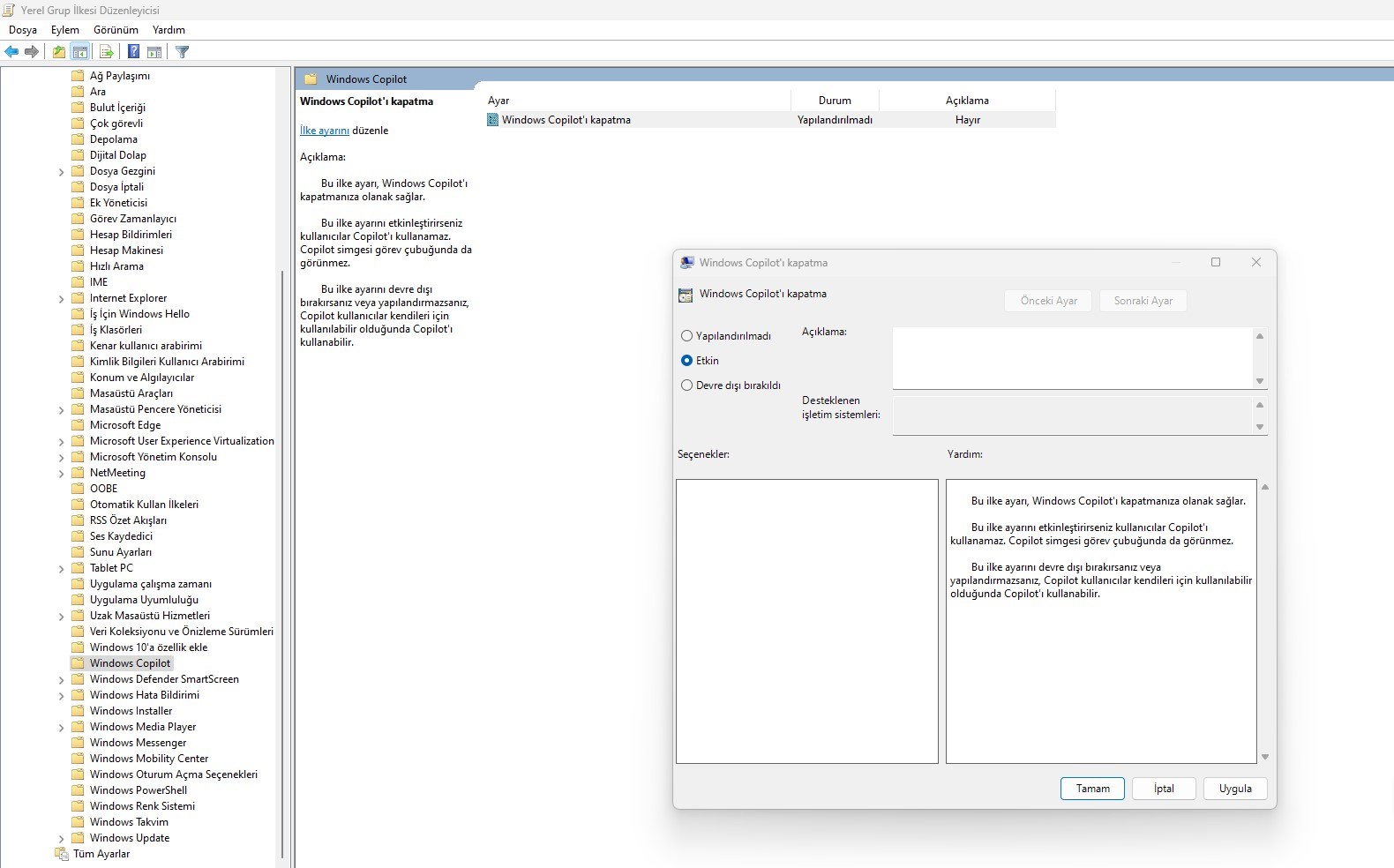Click the Sonraki Ayar button
Screen dimensions: 1394x868
tap(1143, 301)
